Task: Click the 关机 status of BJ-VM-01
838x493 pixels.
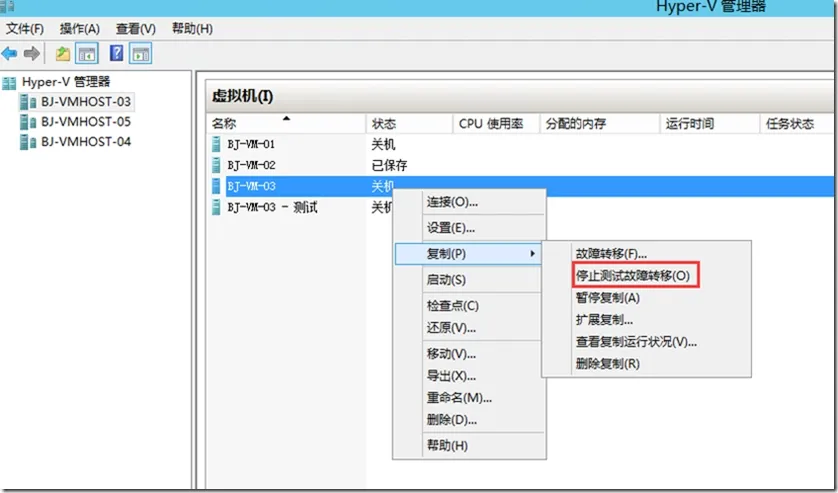Action: pyautogui.click(x=383, y=144)
